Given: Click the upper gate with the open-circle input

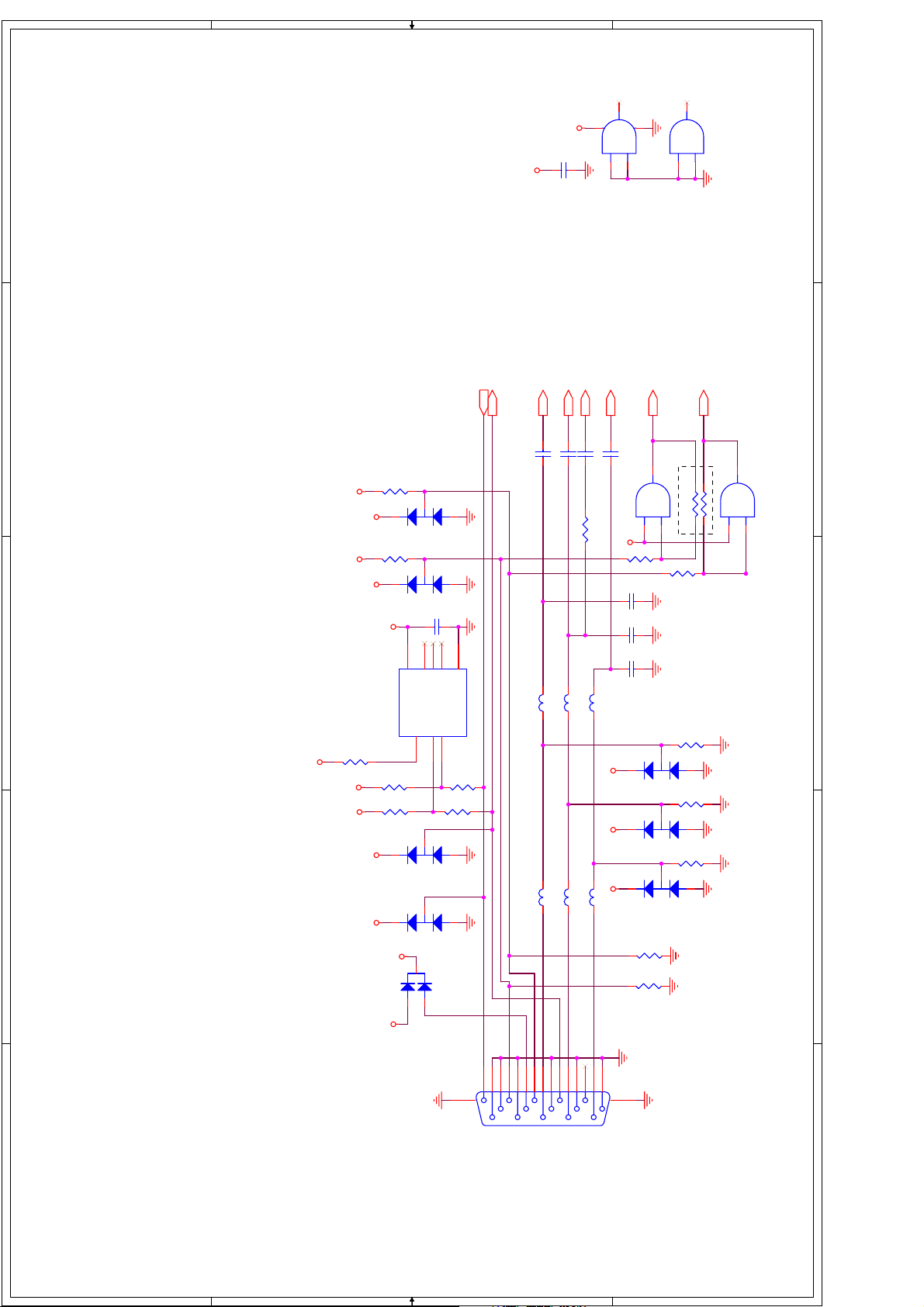Looking at the screenshot, I should click(619, 137).
